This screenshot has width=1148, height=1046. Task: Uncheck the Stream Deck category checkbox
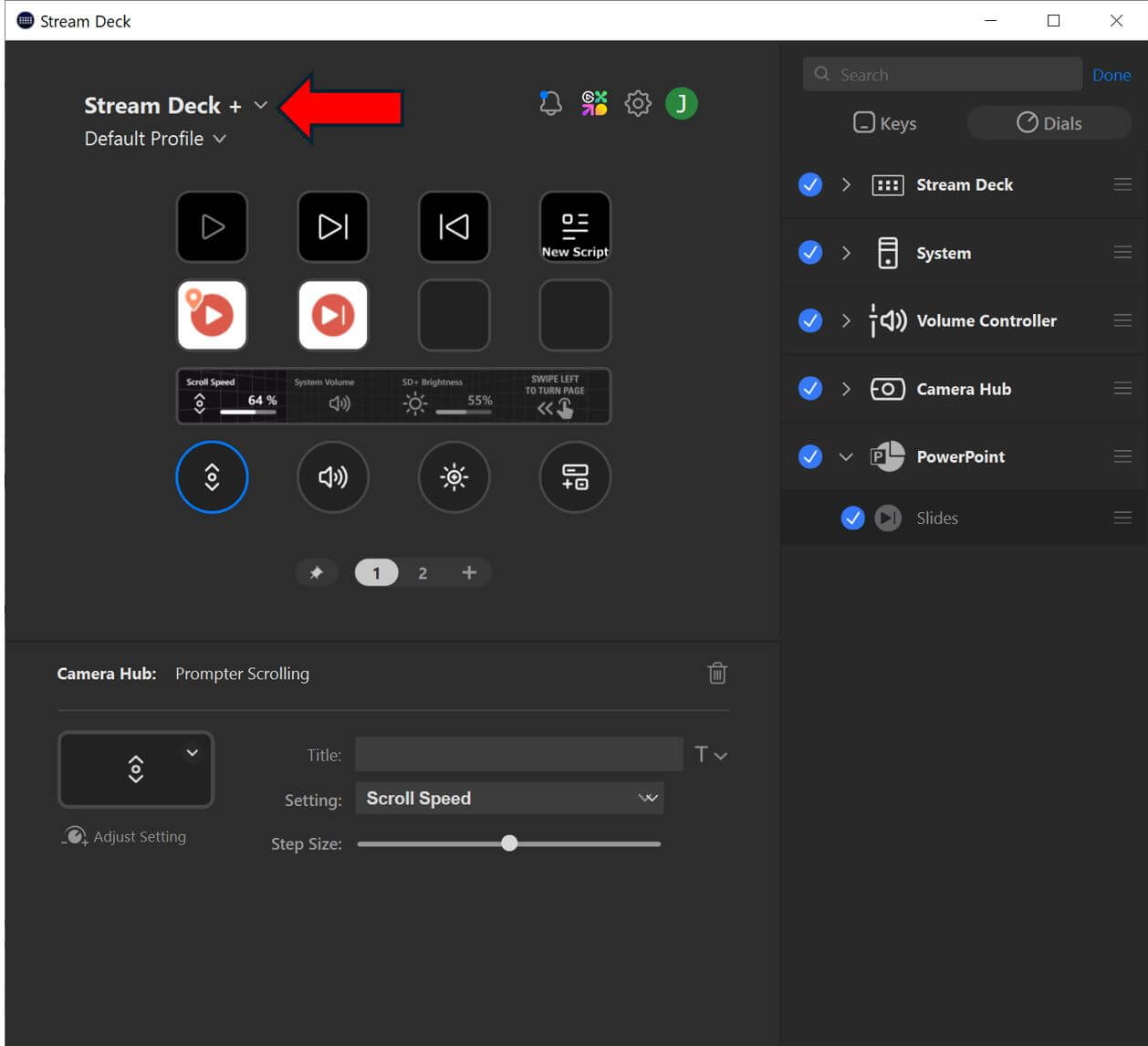coord(810,184)
